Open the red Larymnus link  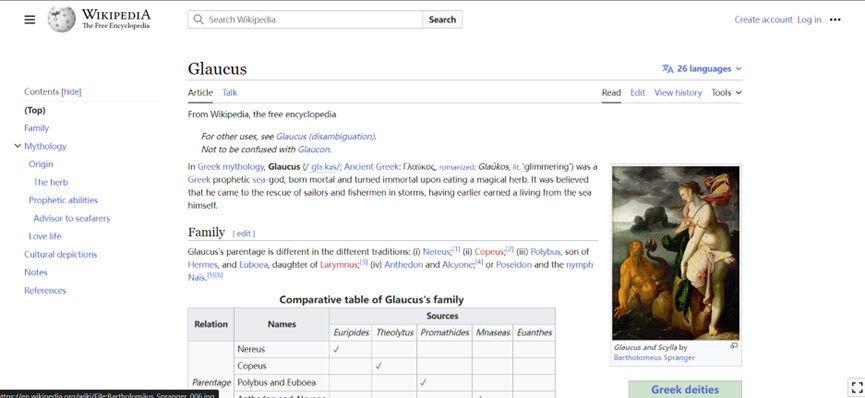pos(339,265)
